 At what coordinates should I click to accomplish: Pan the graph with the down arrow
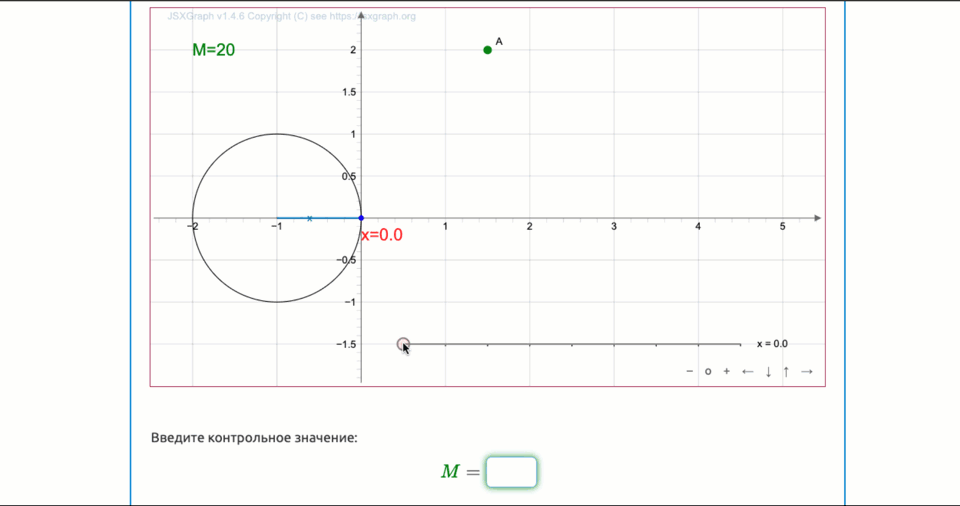(768, 372)
